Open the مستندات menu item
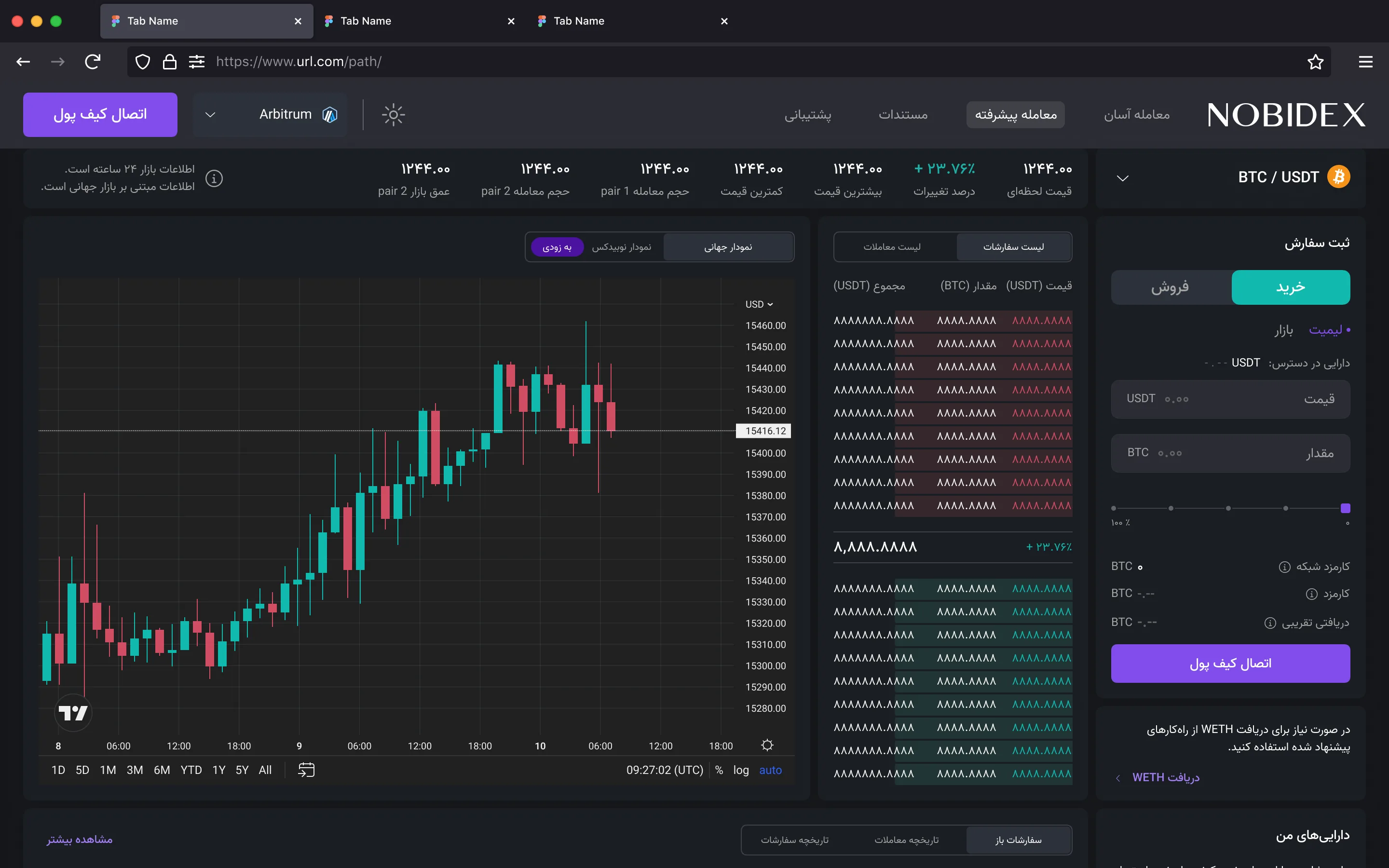Viewport: 1389px width, 868px height. [903, 115]
